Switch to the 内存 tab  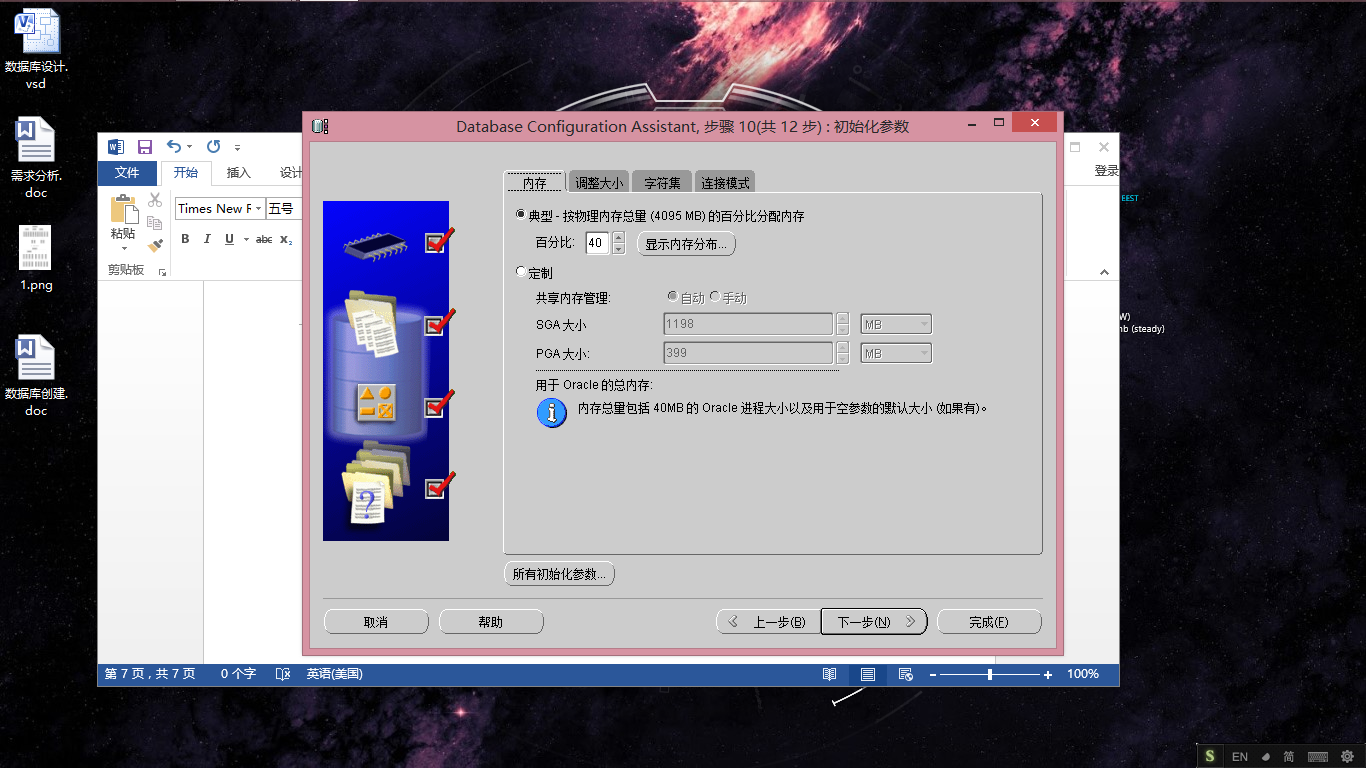(x=535, y=183)
